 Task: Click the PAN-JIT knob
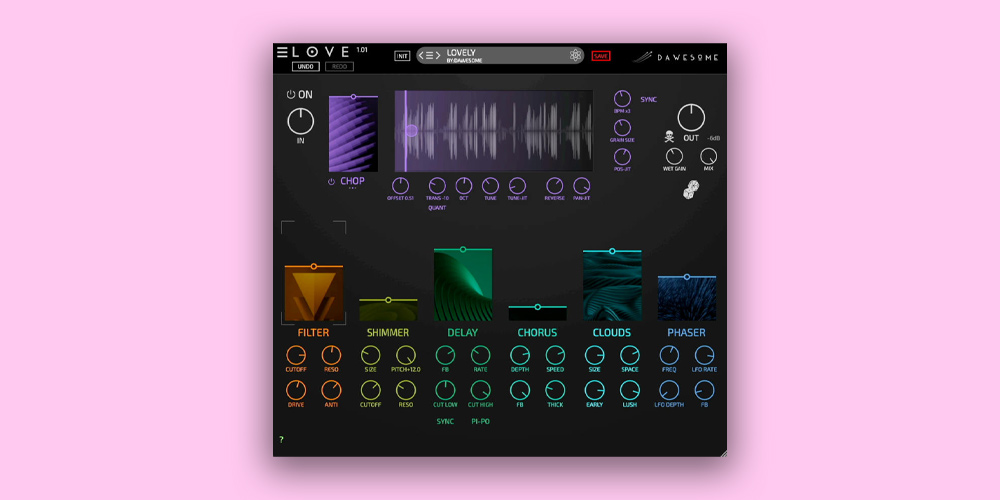[582, 186]
